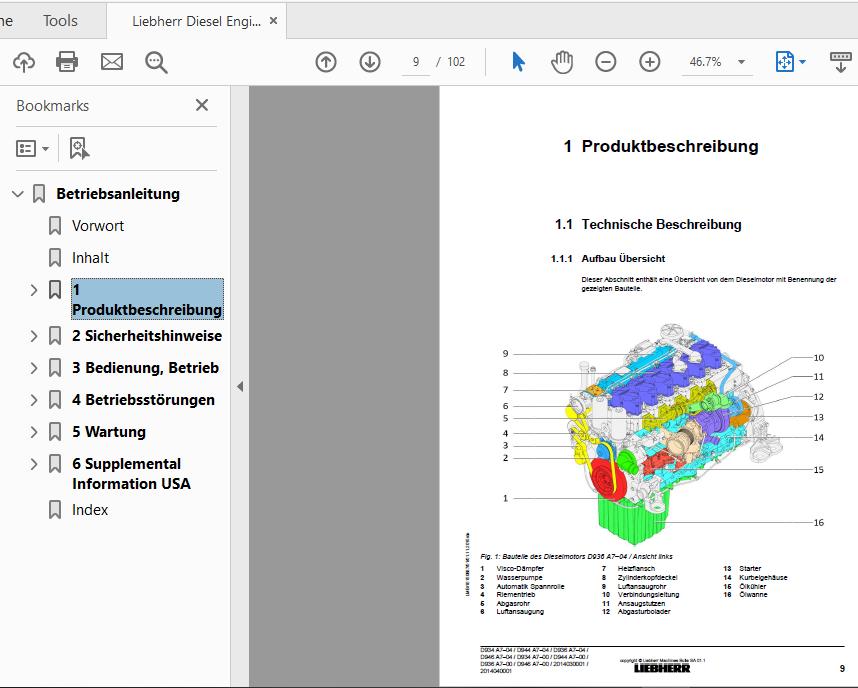The image size is (858, 688).
Task: Click the legend entry Abgasturbolader
Action: point(644,611)
